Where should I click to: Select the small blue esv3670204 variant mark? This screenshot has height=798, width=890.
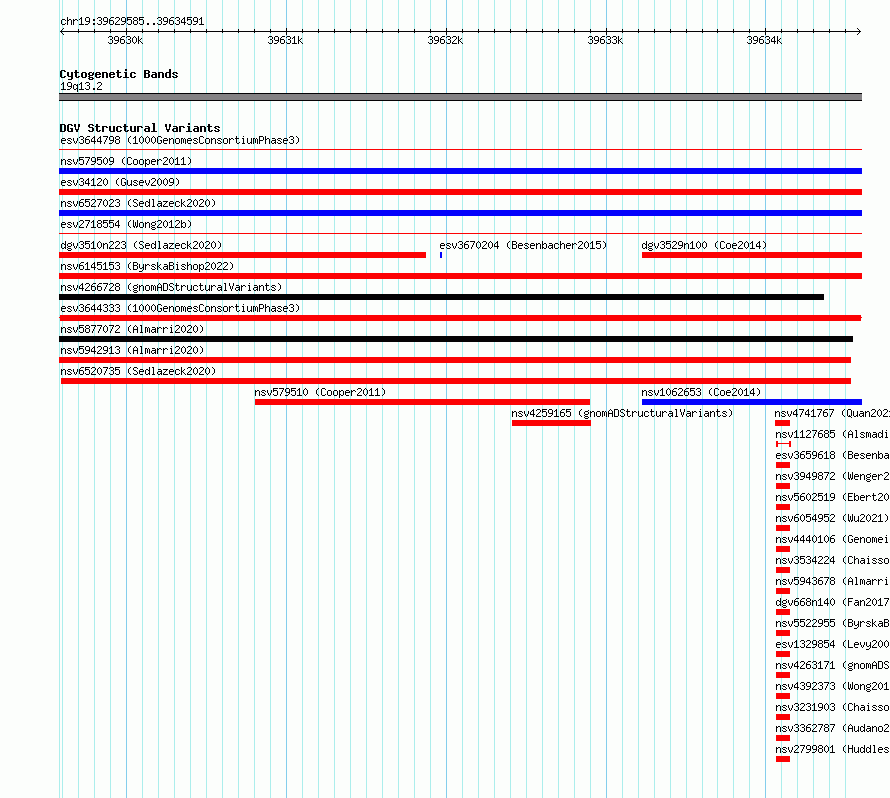441,255
